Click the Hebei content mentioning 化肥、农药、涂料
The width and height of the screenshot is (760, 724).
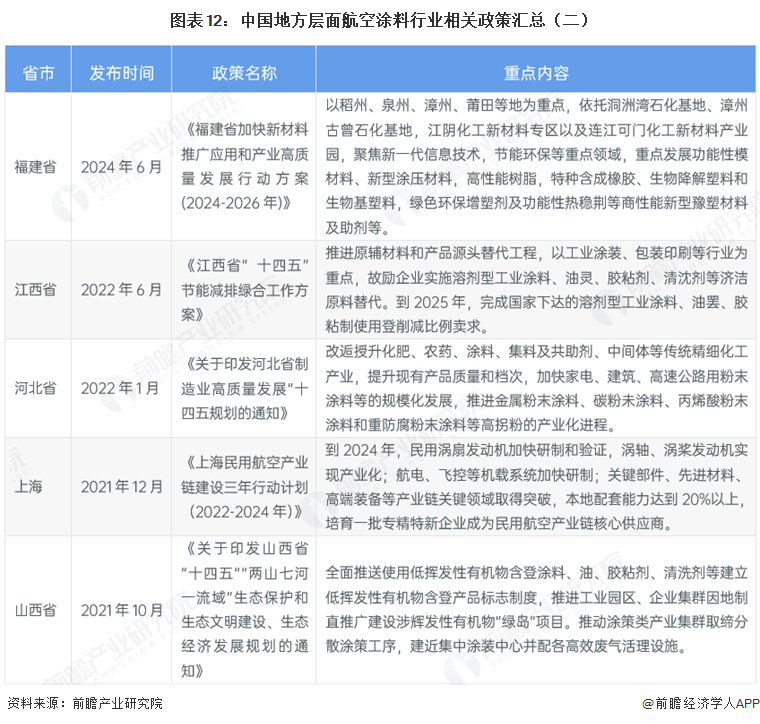536,388
